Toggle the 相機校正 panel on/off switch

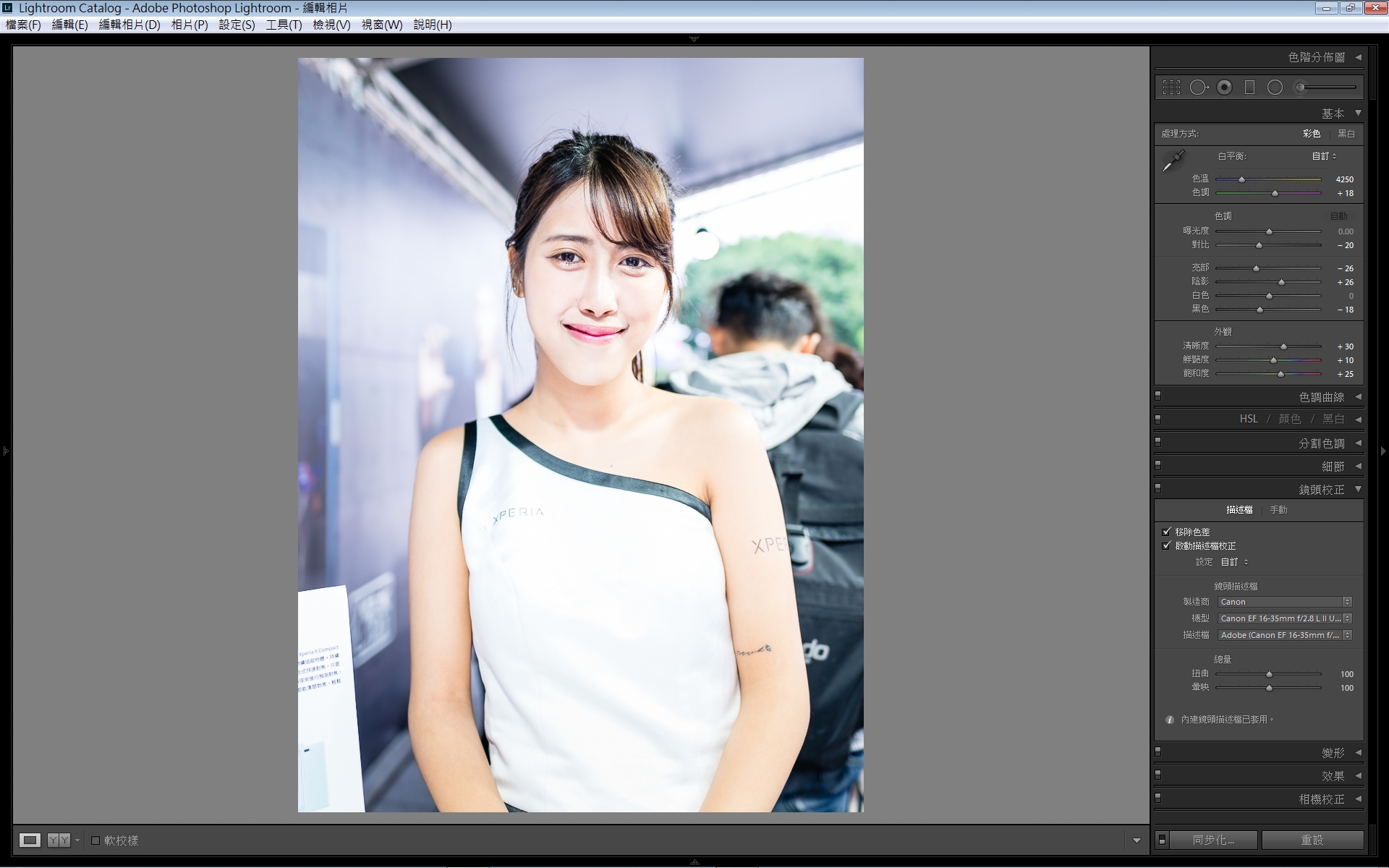pos(1158,799)
